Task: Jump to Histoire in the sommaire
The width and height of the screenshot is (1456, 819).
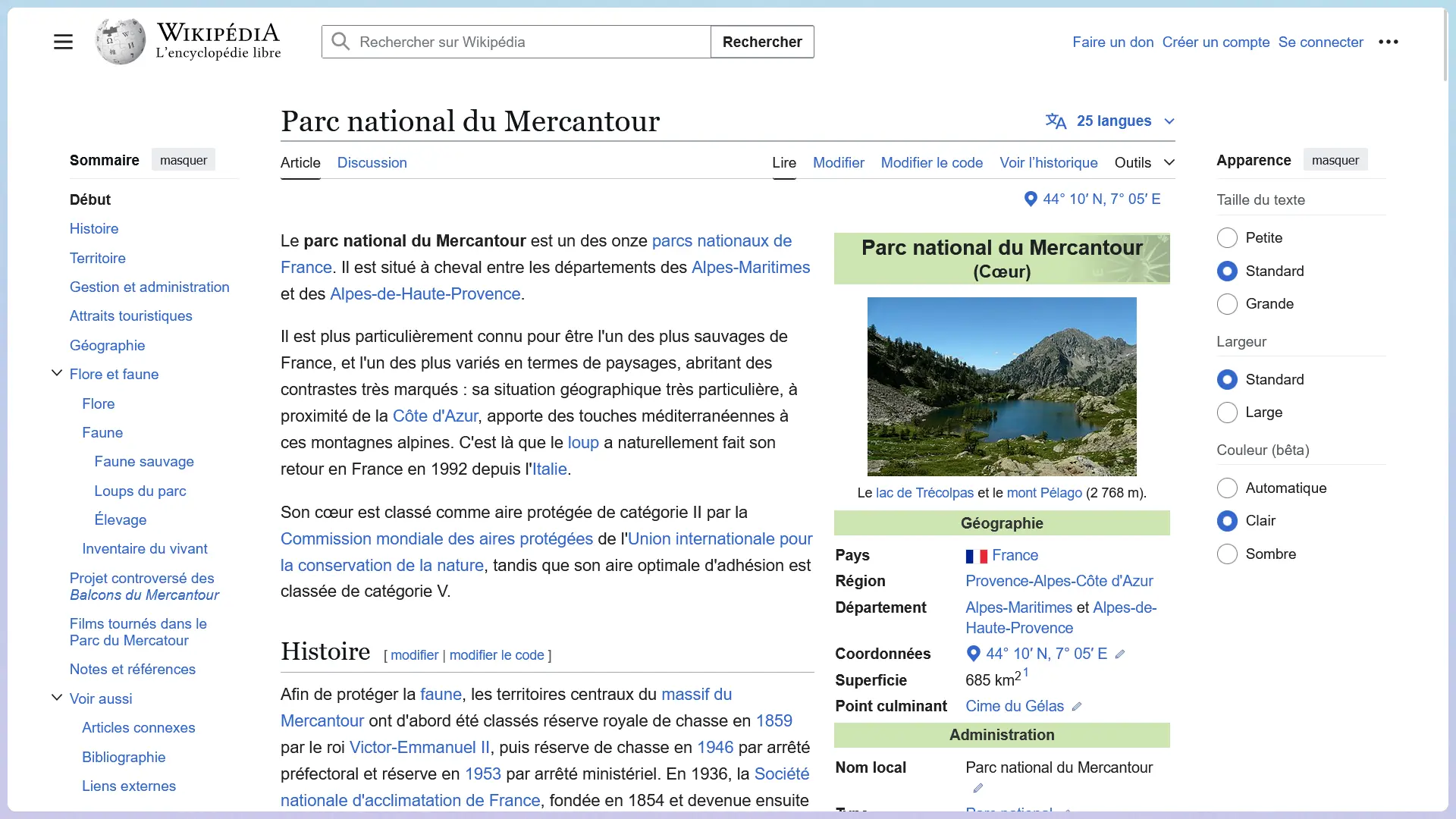Action: point(94,228)
